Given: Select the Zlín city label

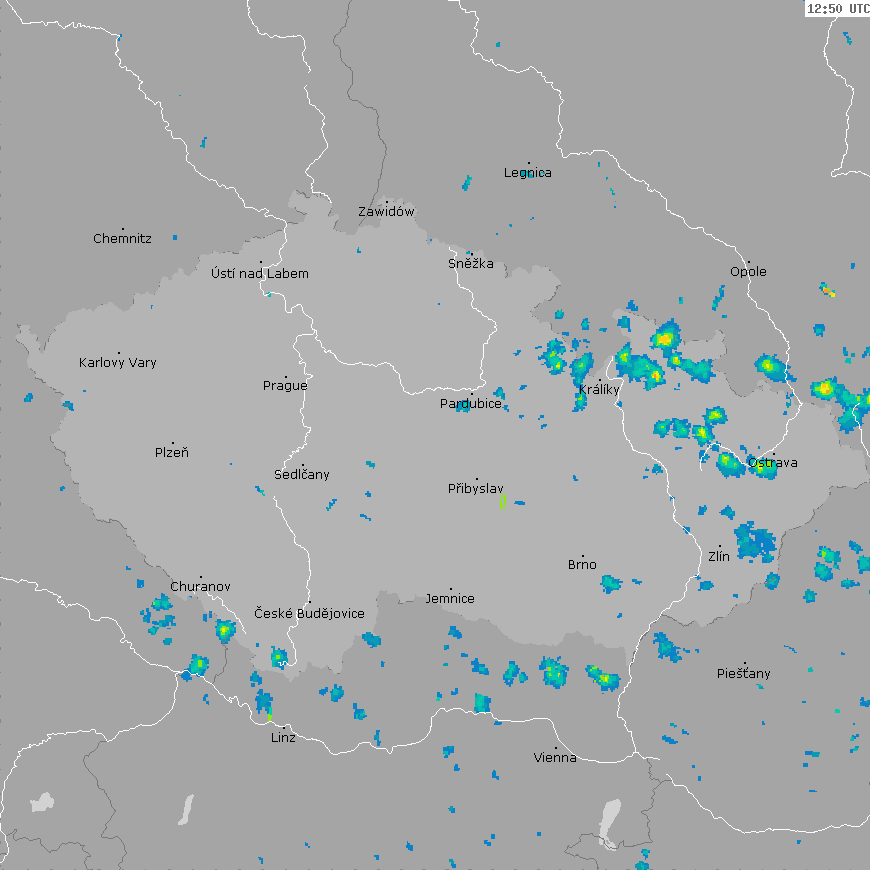Looking at the screenshot, I should pos(719,556).
